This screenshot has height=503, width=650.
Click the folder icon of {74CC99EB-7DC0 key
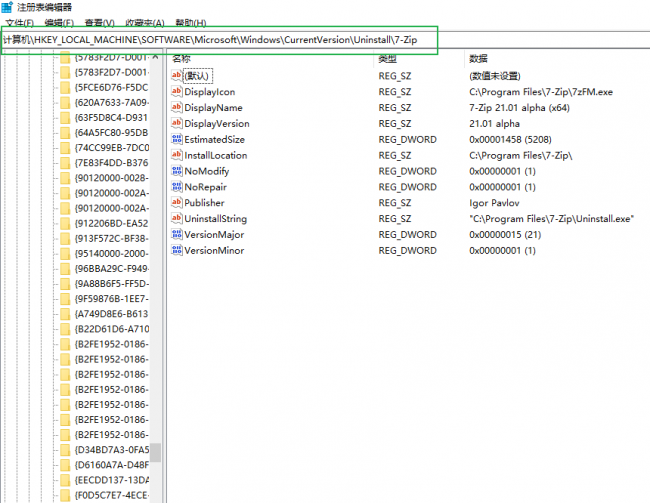coord(65,148)
